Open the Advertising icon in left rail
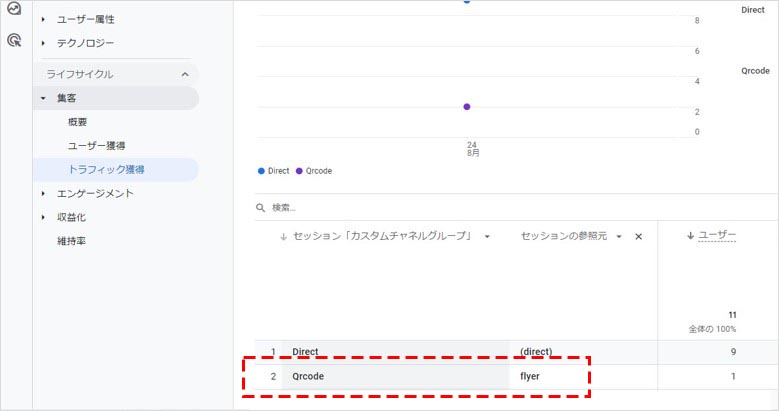This screenshot has height=411, width=779. point(14,40)
